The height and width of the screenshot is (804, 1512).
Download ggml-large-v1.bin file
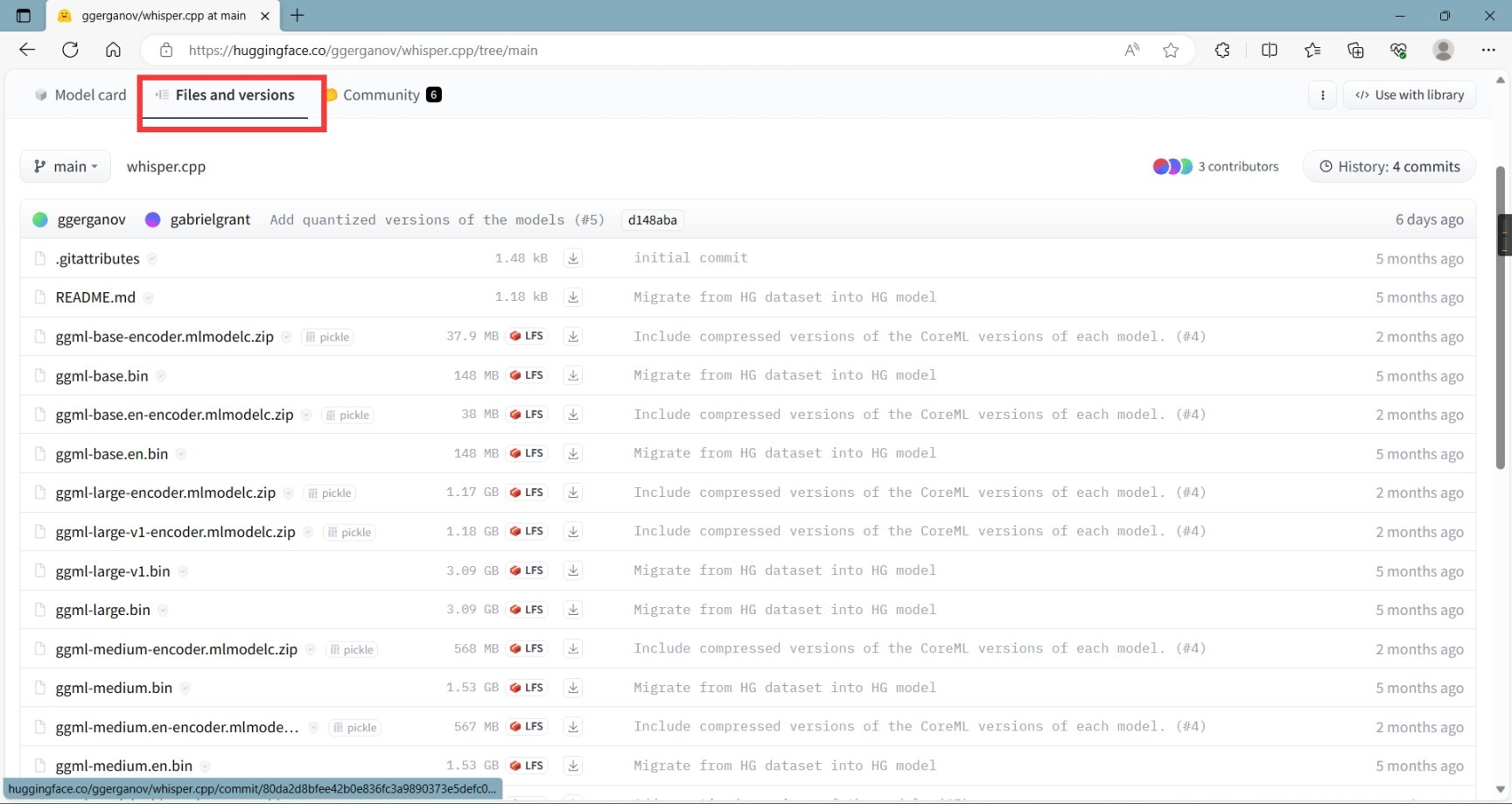click(573, 570)
